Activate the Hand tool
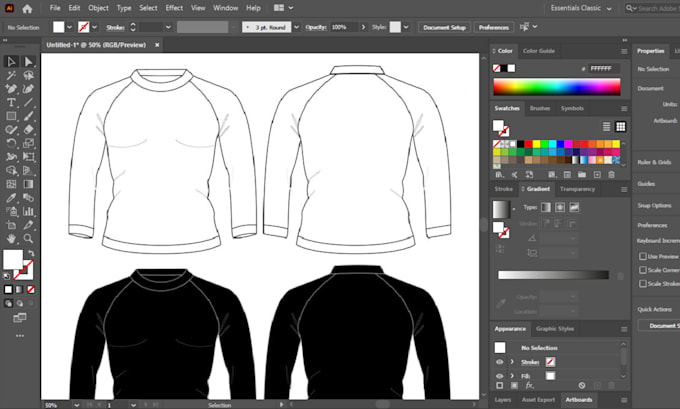The height and width of the screenshot is (409, 680). (11, 238)
